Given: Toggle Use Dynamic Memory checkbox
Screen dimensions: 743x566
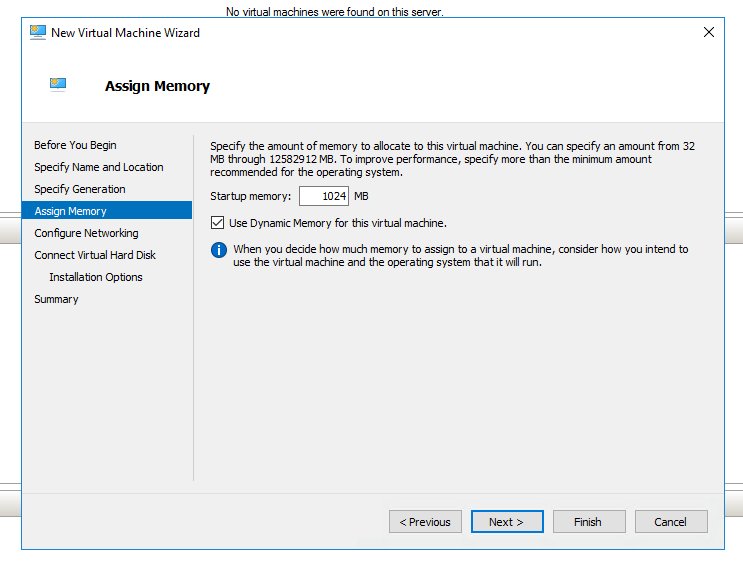Looking at the screenshot, I should (x=218, y=223).
